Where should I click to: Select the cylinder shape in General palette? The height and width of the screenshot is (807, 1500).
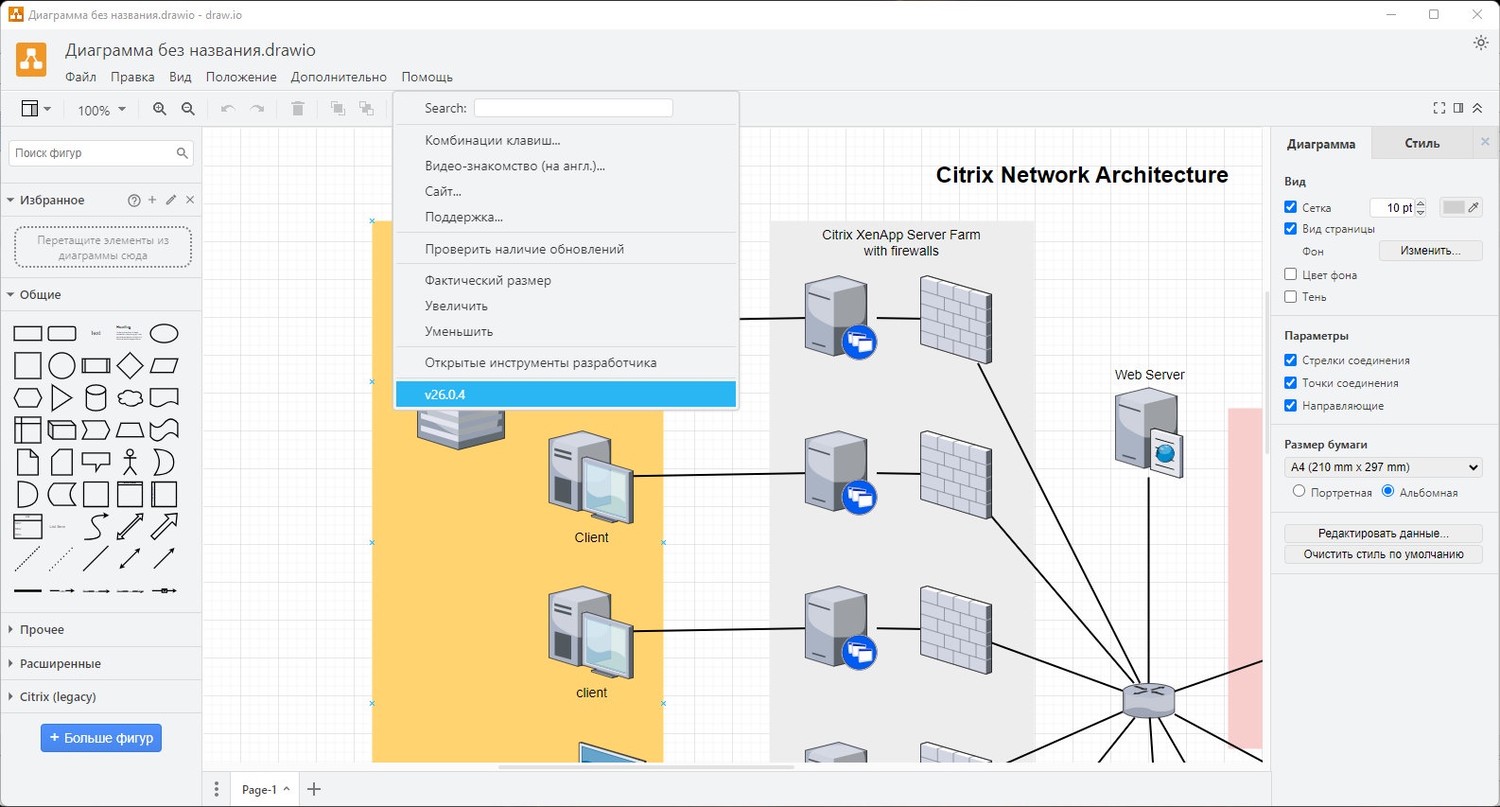pos(95,398)
